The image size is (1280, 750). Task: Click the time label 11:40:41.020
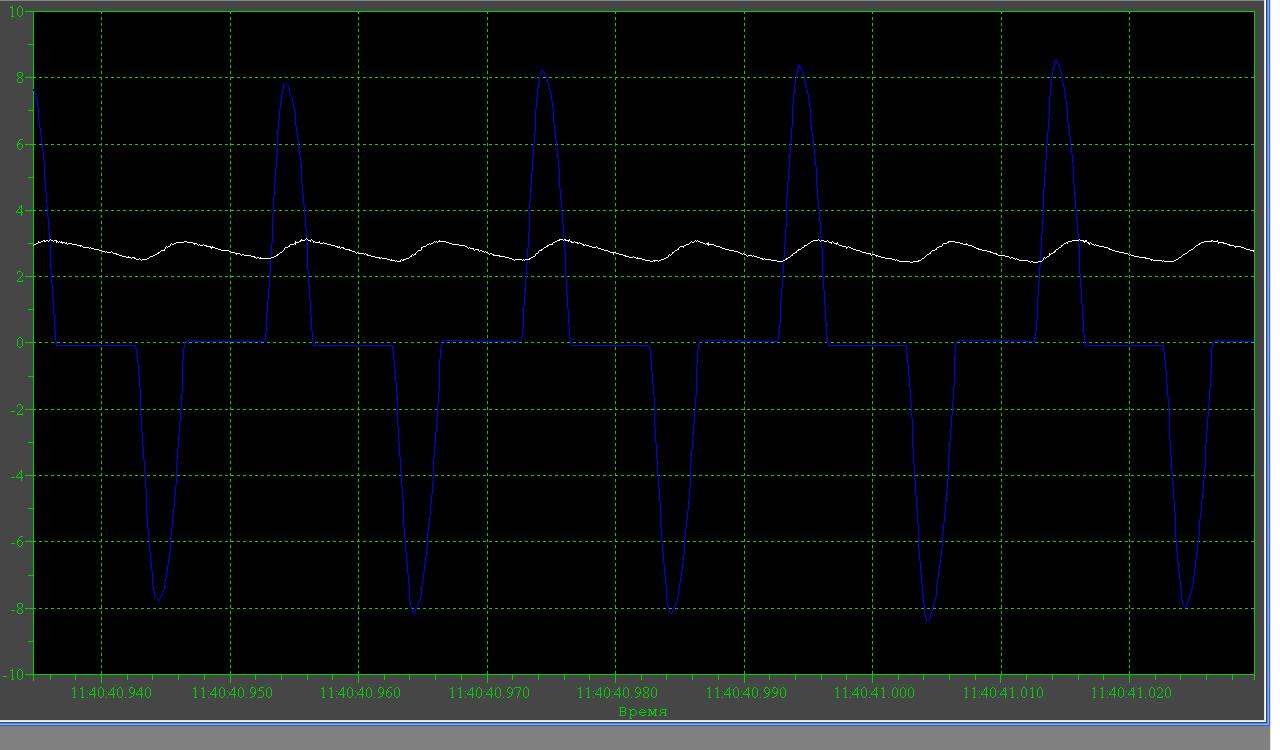1129,692
